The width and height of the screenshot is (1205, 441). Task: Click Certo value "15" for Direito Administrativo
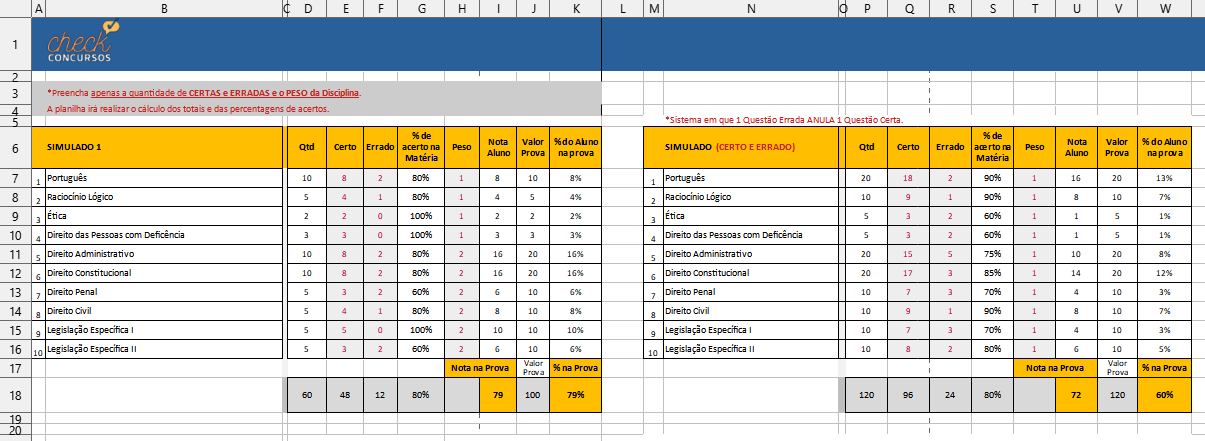click(x=909, y=254)
